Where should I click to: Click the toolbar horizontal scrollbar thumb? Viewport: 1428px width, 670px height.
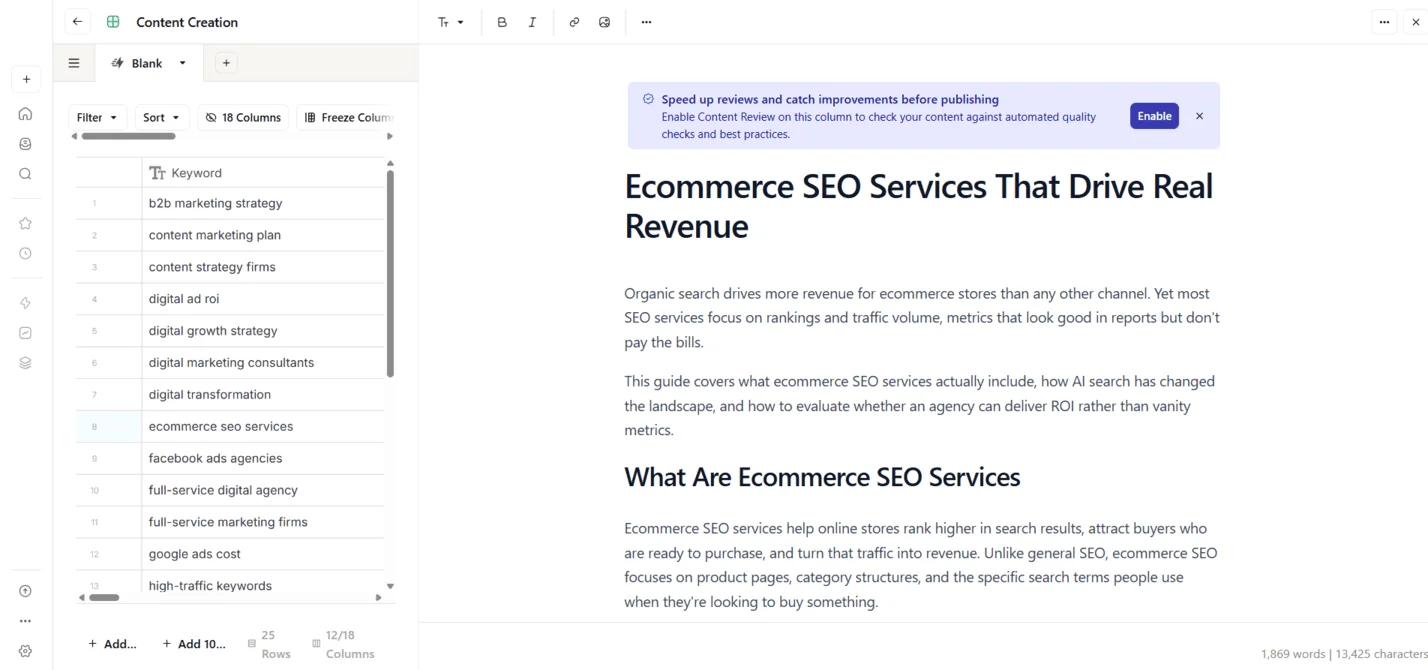128,136
